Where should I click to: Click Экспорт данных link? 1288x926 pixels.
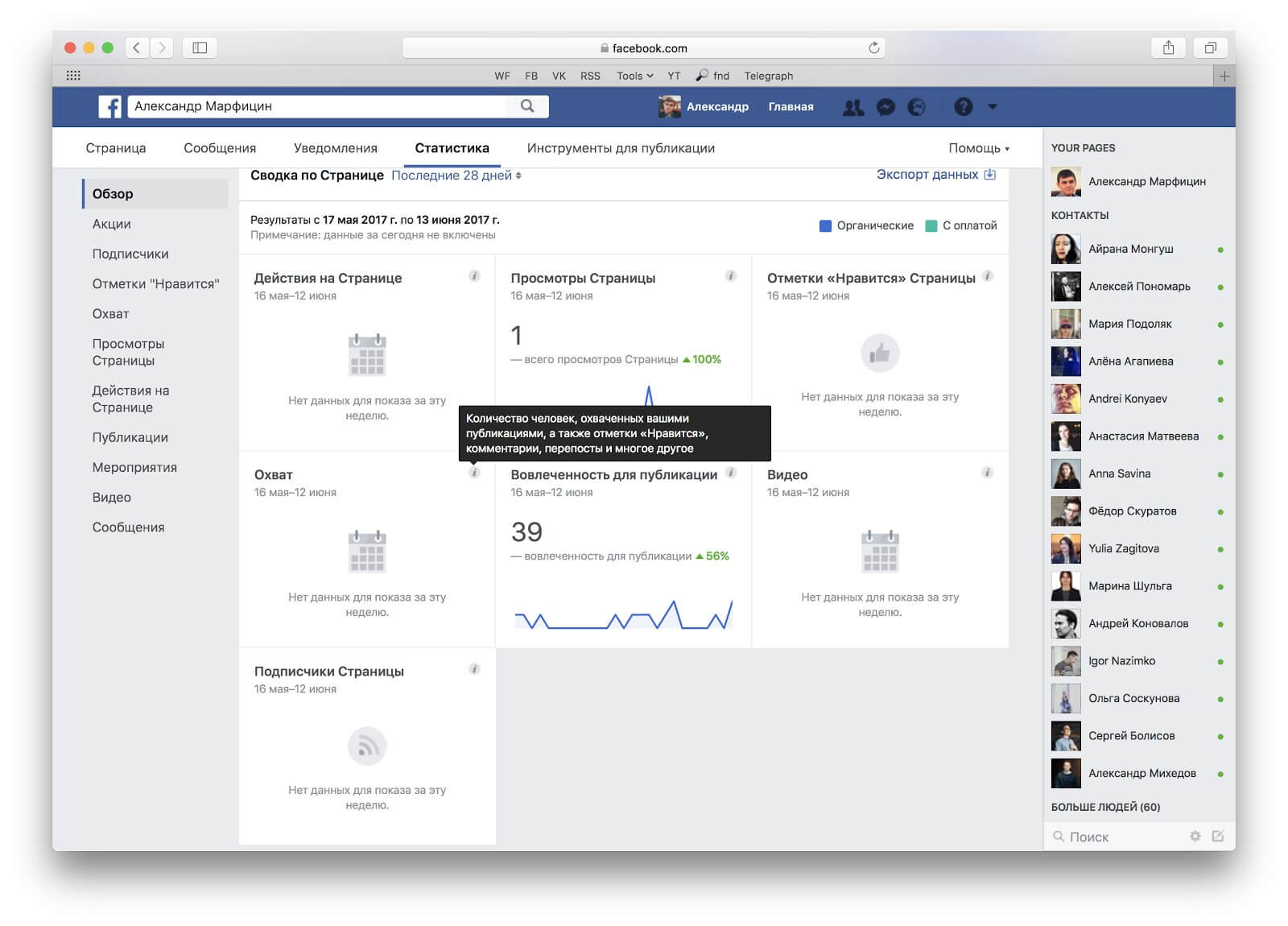(x=936, y=175)
